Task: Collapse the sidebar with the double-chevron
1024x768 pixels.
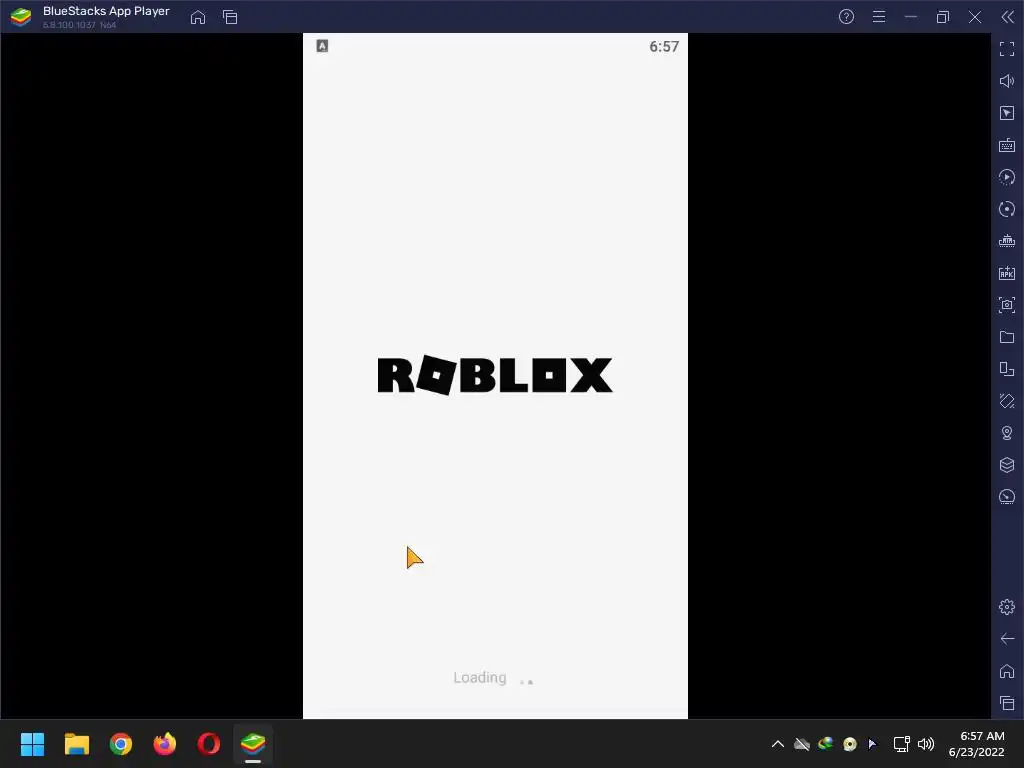Action: 1007,17
